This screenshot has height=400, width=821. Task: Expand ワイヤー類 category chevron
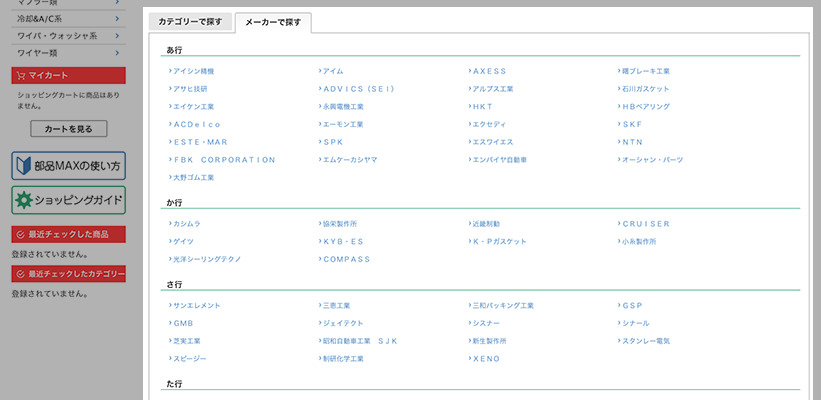click(117, 53)
